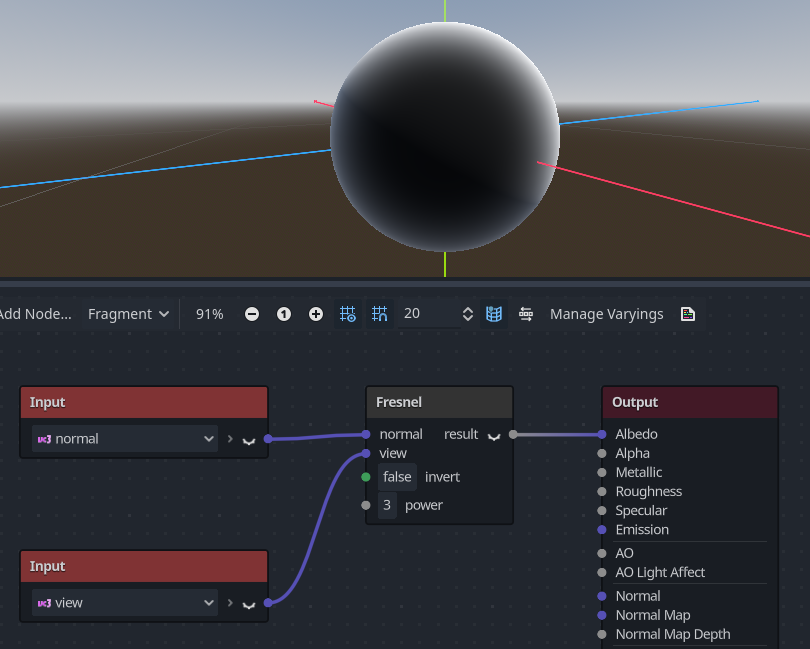The width and height of the screenshot is (810, 649).
Task: Adjust snap distance with the spinner arrows
Action: click(x=468, y=313)
